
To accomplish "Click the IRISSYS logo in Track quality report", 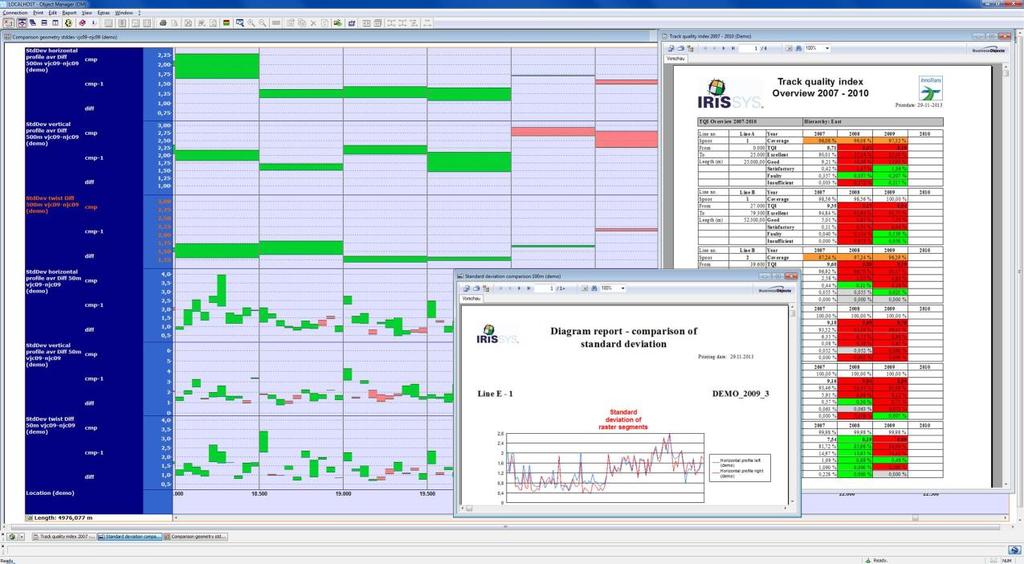I will pyautogui.click(x=729, y=95).
